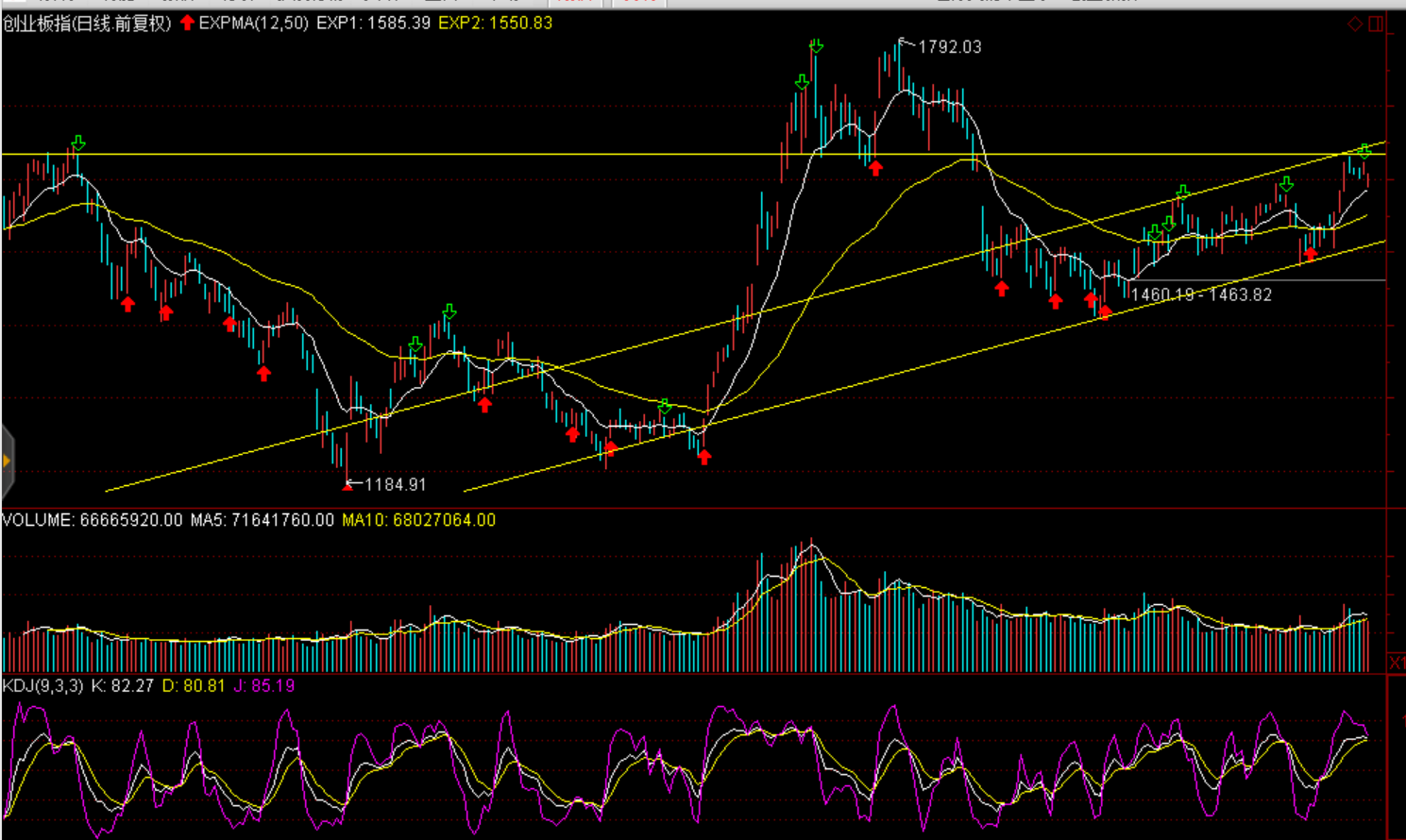Click the 1792.03 high price marker

point(949,47)
